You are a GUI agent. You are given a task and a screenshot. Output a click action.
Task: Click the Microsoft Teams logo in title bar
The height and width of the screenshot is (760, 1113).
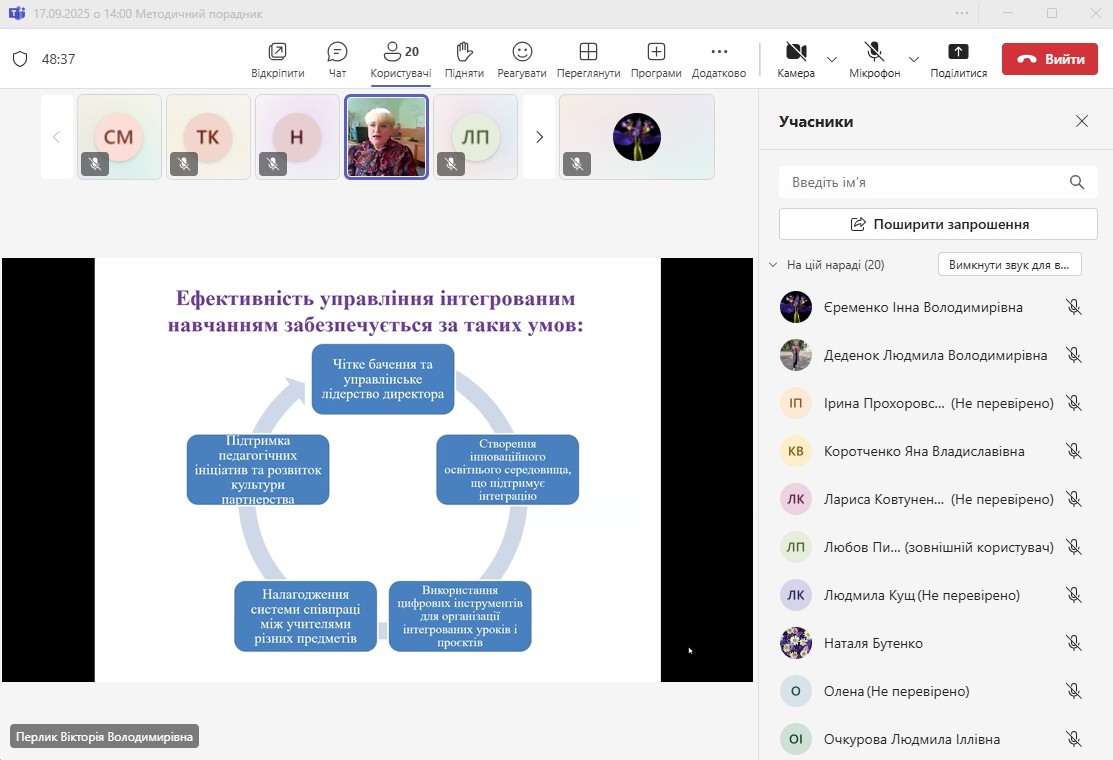pyautogui.click(x=16, y=13)
